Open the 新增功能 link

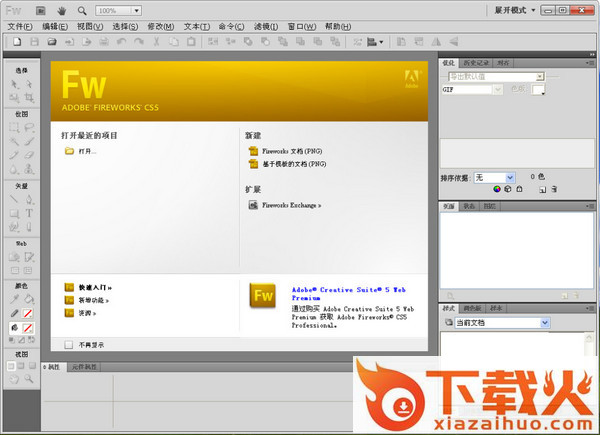pos(94,300)
